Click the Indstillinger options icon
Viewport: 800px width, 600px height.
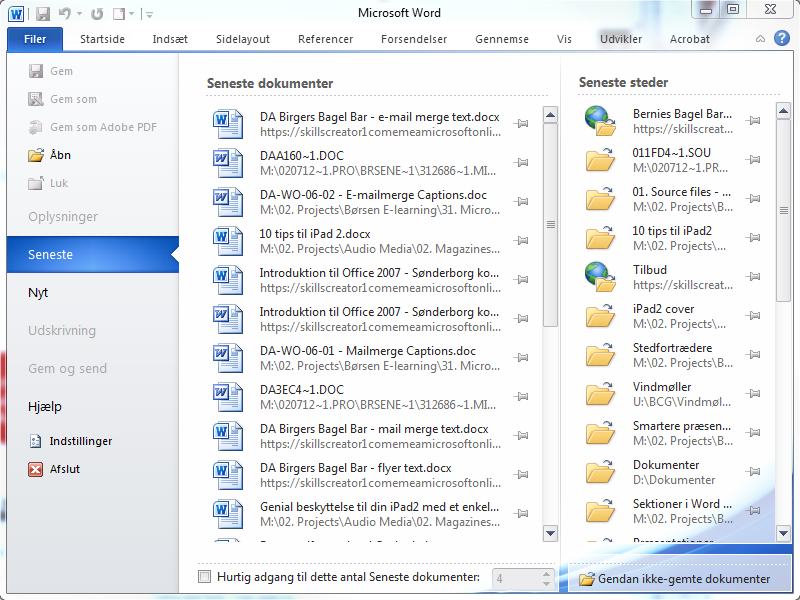point(36,441)
